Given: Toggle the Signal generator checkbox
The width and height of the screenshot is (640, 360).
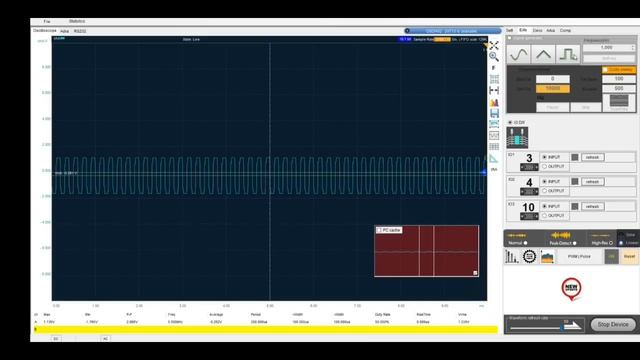Looking at the screenshot, I should click(509, 38).
